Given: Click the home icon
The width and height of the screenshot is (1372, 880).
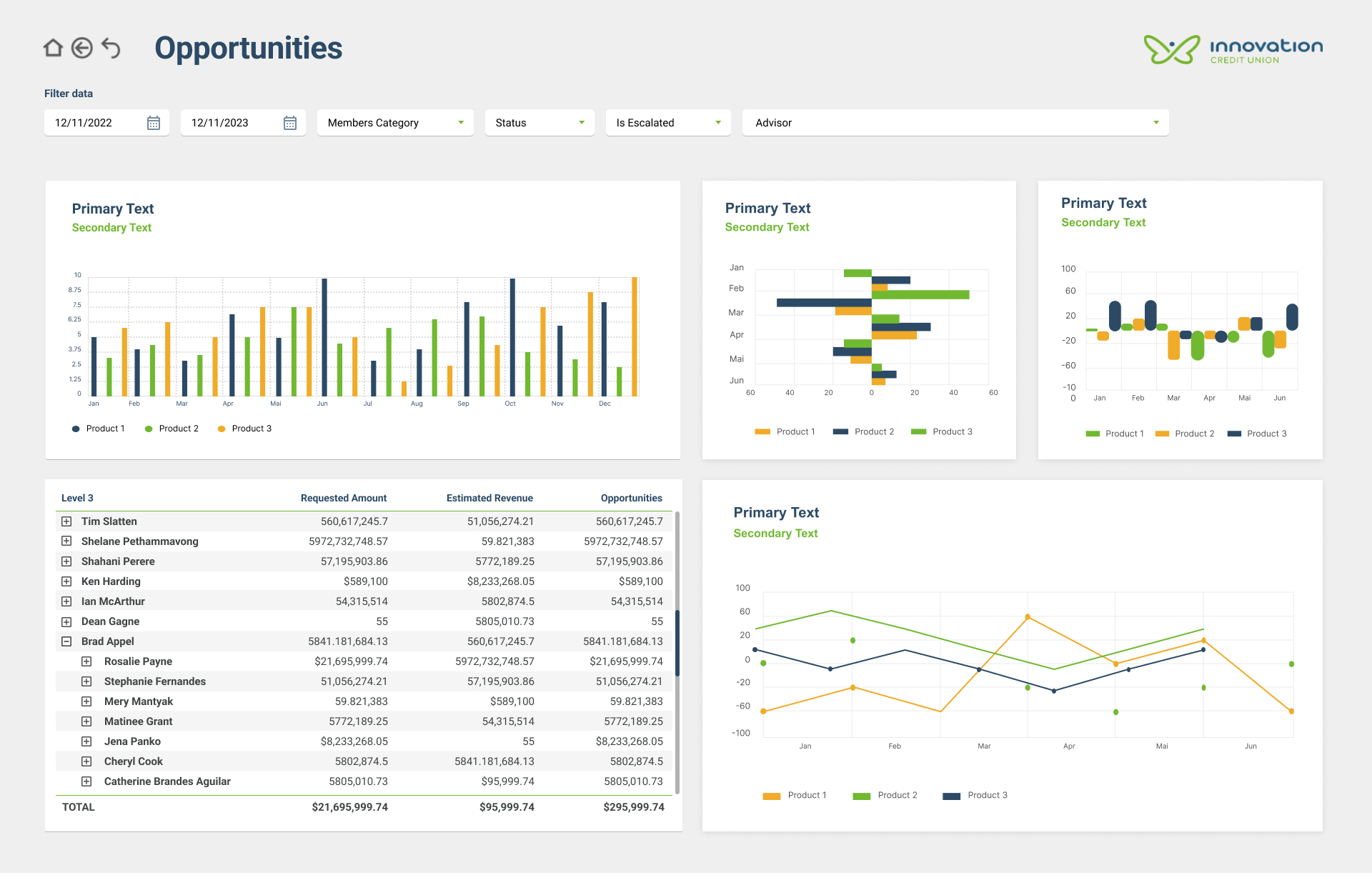Looking at the screenshot, I should (53, 48).
